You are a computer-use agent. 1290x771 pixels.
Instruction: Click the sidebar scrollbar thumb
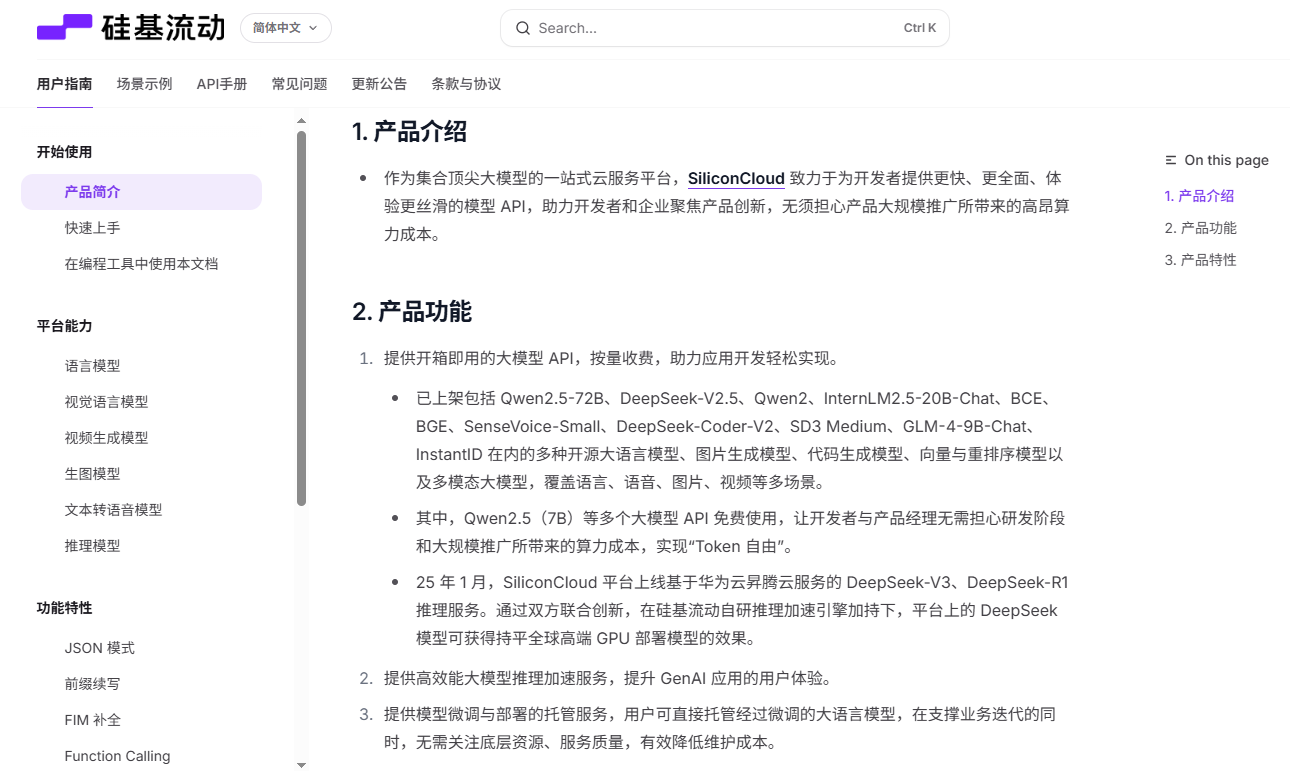(x=301, y=318)
